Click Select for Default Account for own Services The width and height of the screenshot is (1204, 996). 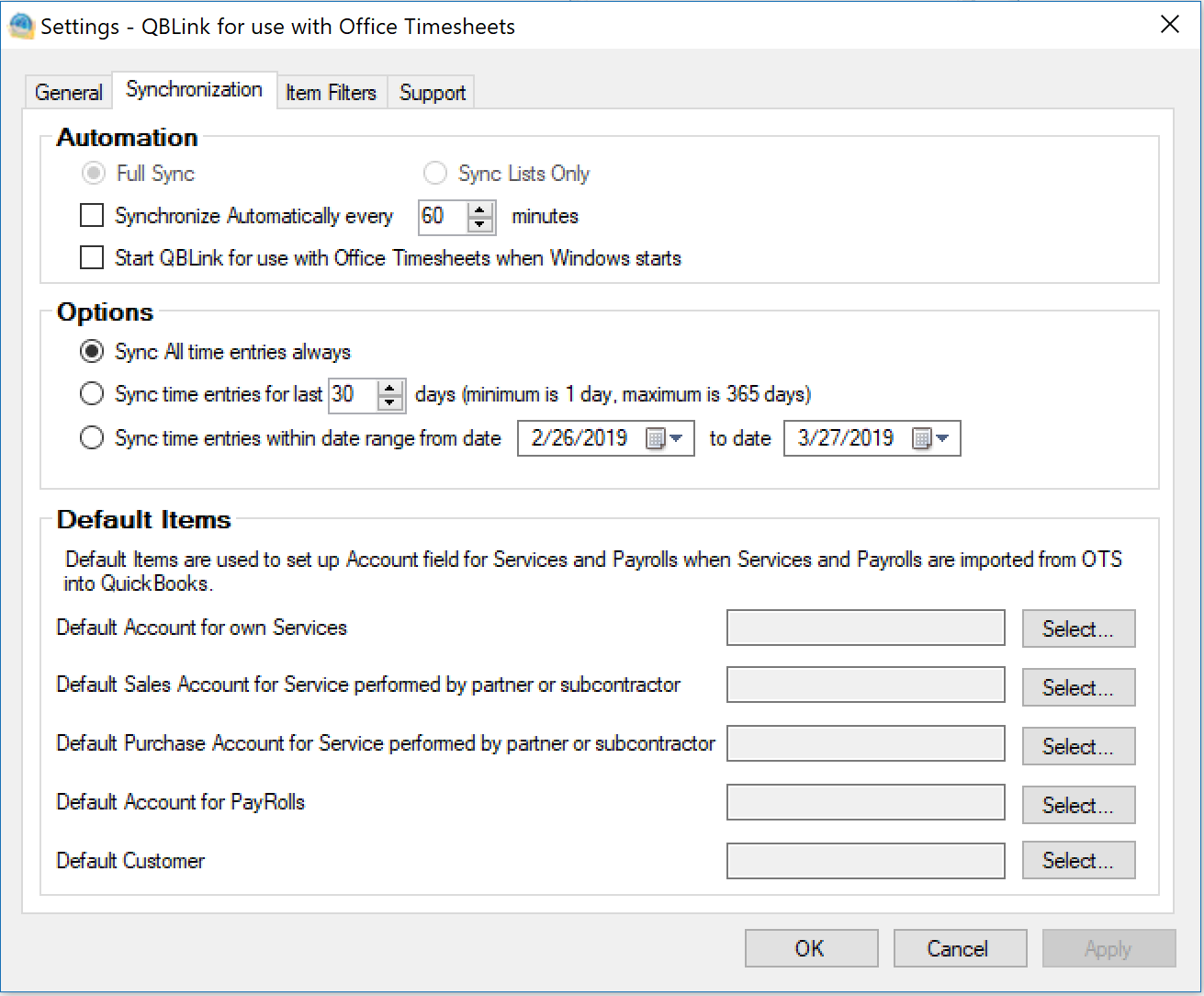pyautogui.click(x=1078, y=629)
